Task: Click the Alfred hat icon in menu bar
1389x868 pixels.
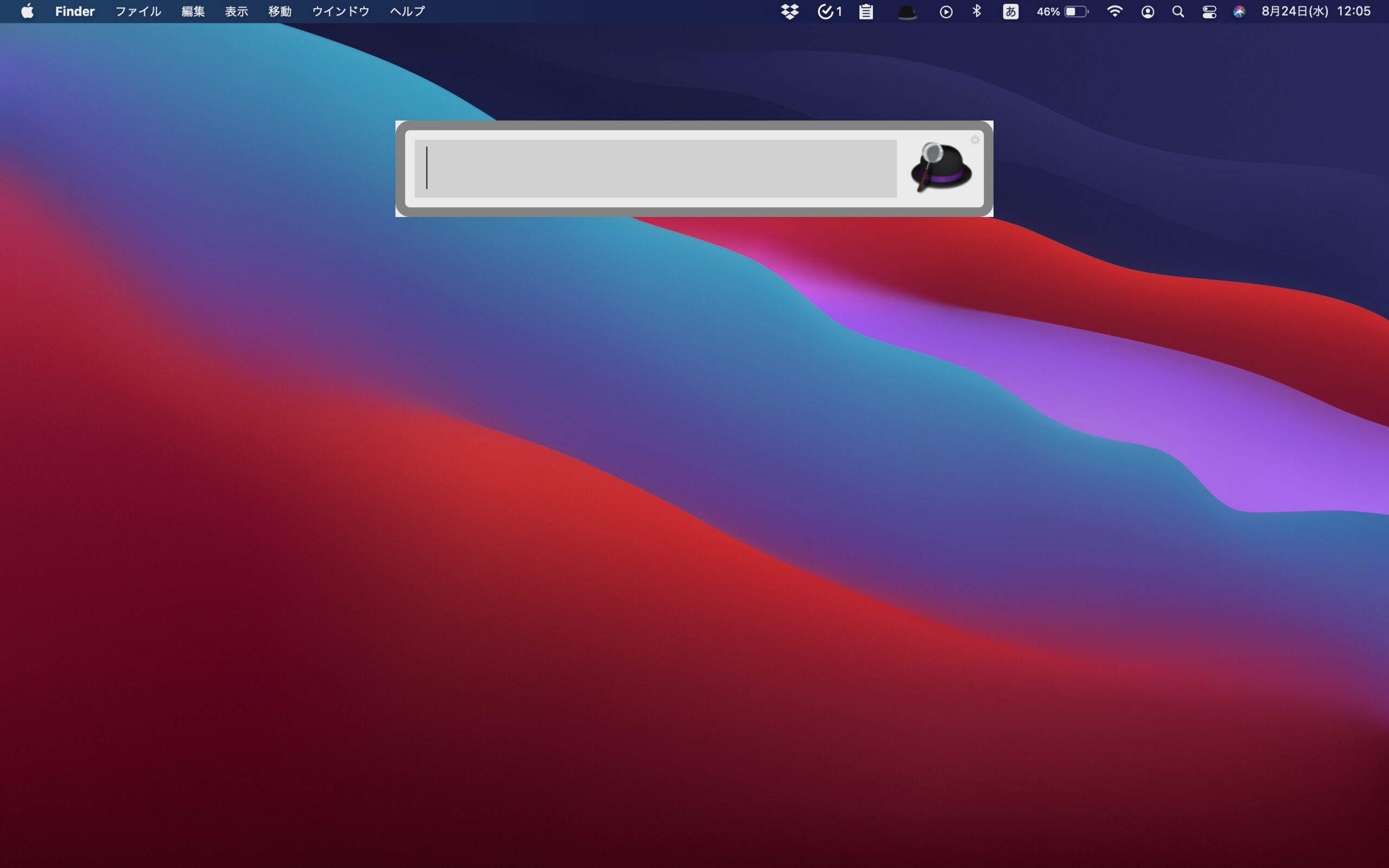Action: pos(907,12)
